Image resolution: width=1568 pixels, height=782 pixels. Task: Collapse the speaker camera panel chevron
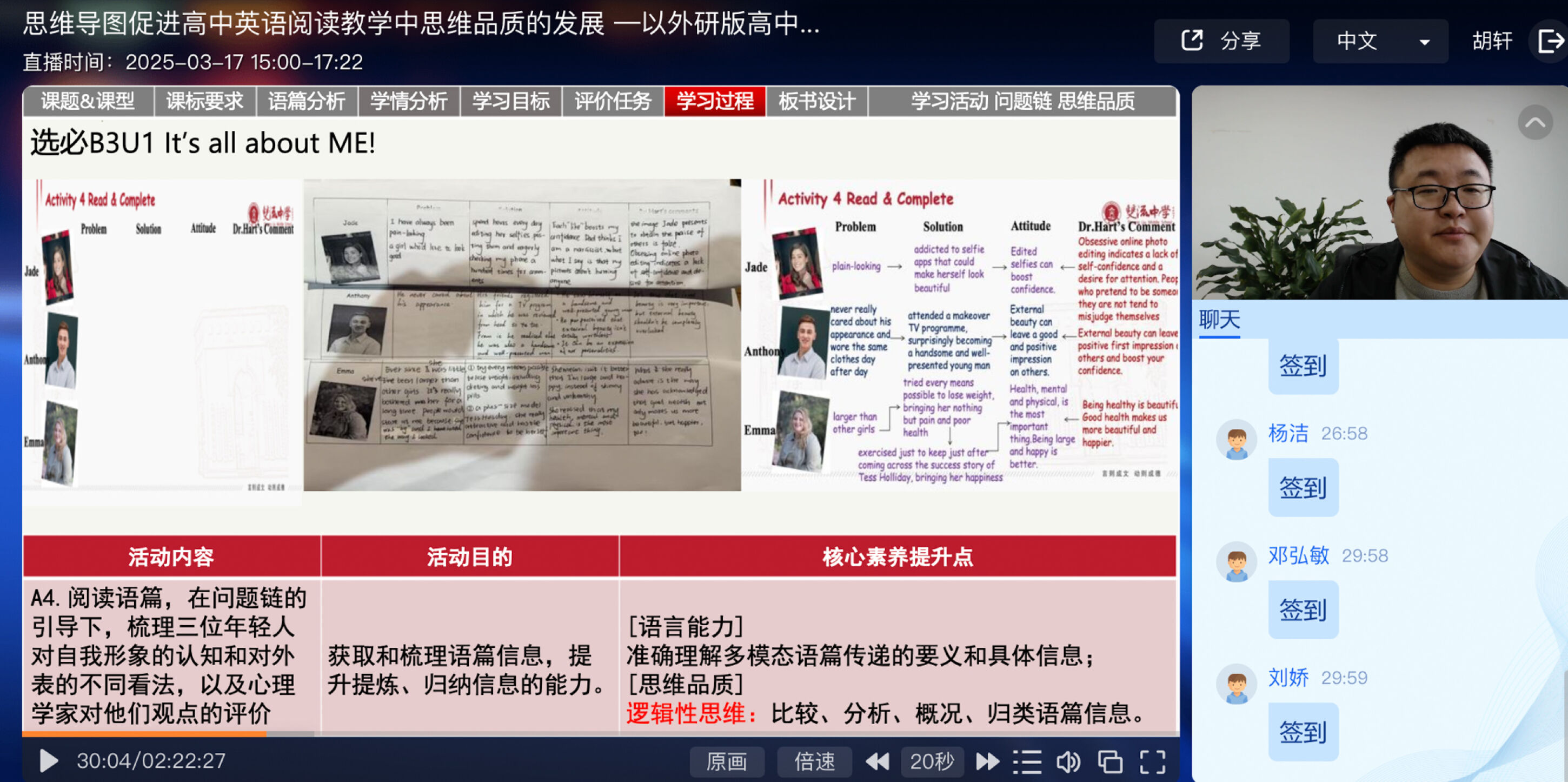tap(1534, 122)
